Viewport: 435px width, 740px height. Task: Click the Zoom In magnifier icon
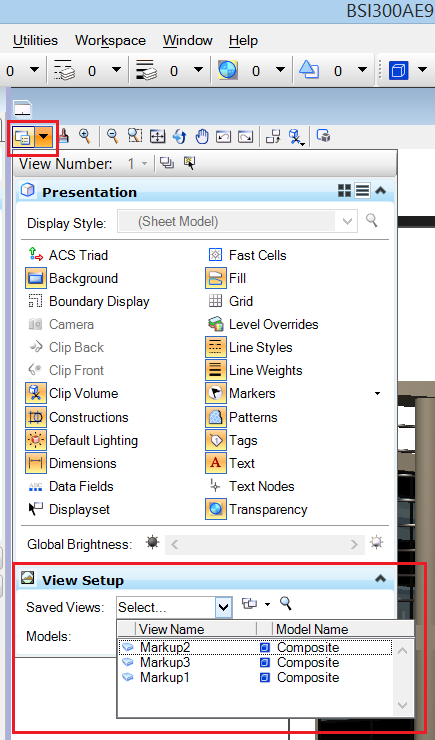click(x=84, y=136)
